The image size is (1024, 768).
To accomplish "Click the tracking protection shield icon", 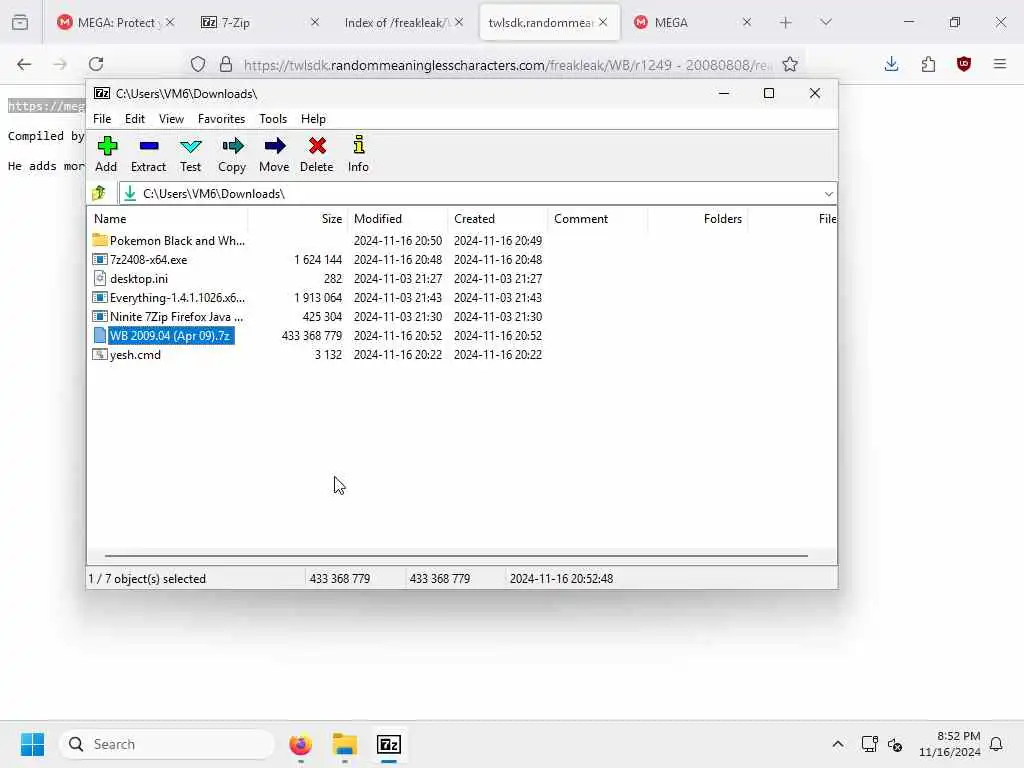I will [198, 64].
